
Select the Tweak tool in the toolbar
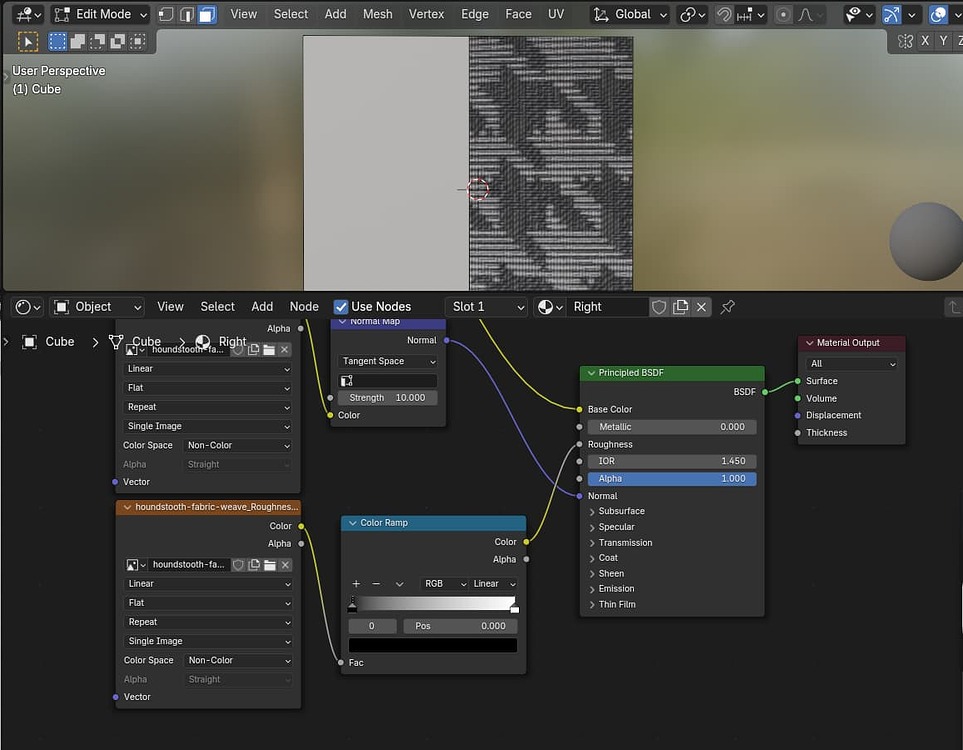27,41
